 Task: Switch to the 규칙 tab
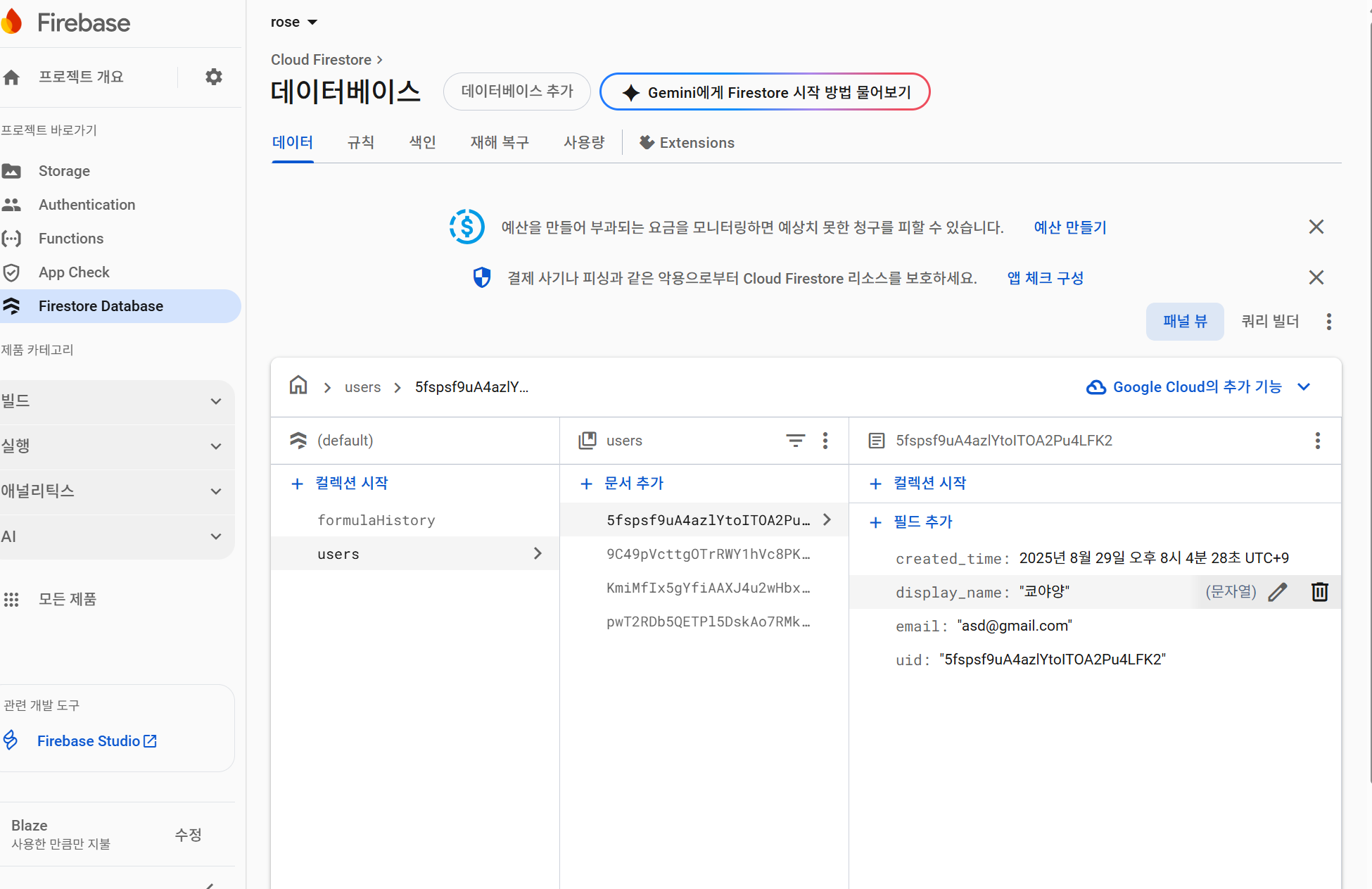[361, 143]
